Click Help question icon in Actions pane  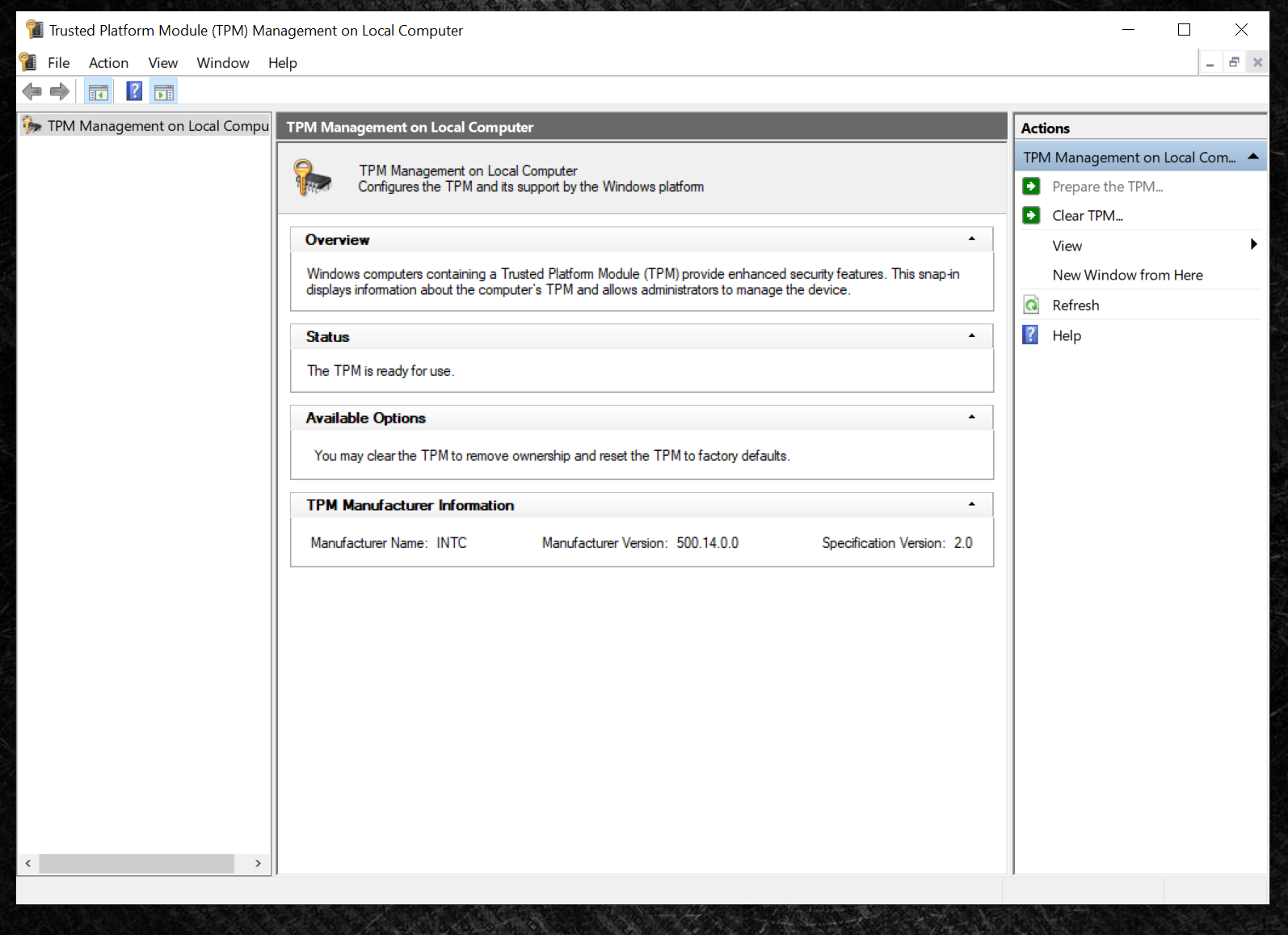1031,335
